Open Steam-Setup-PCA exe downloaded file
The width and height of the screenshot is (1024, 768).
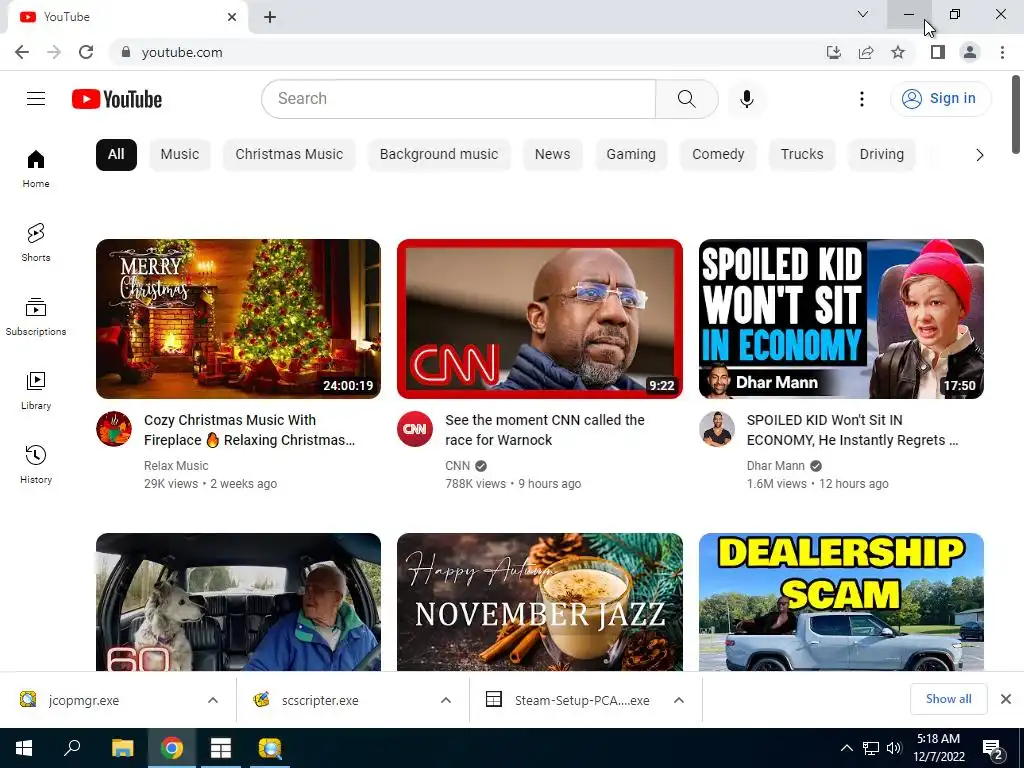pyautogui.click(x=582, y=700)
